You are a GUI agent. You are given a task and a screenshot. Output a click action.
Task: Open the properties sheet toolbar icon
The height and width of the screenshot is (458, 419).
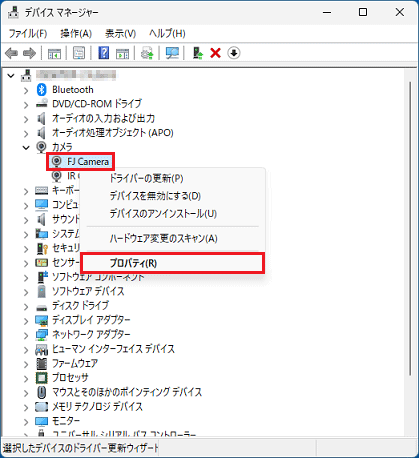click(x=79, y=53)
